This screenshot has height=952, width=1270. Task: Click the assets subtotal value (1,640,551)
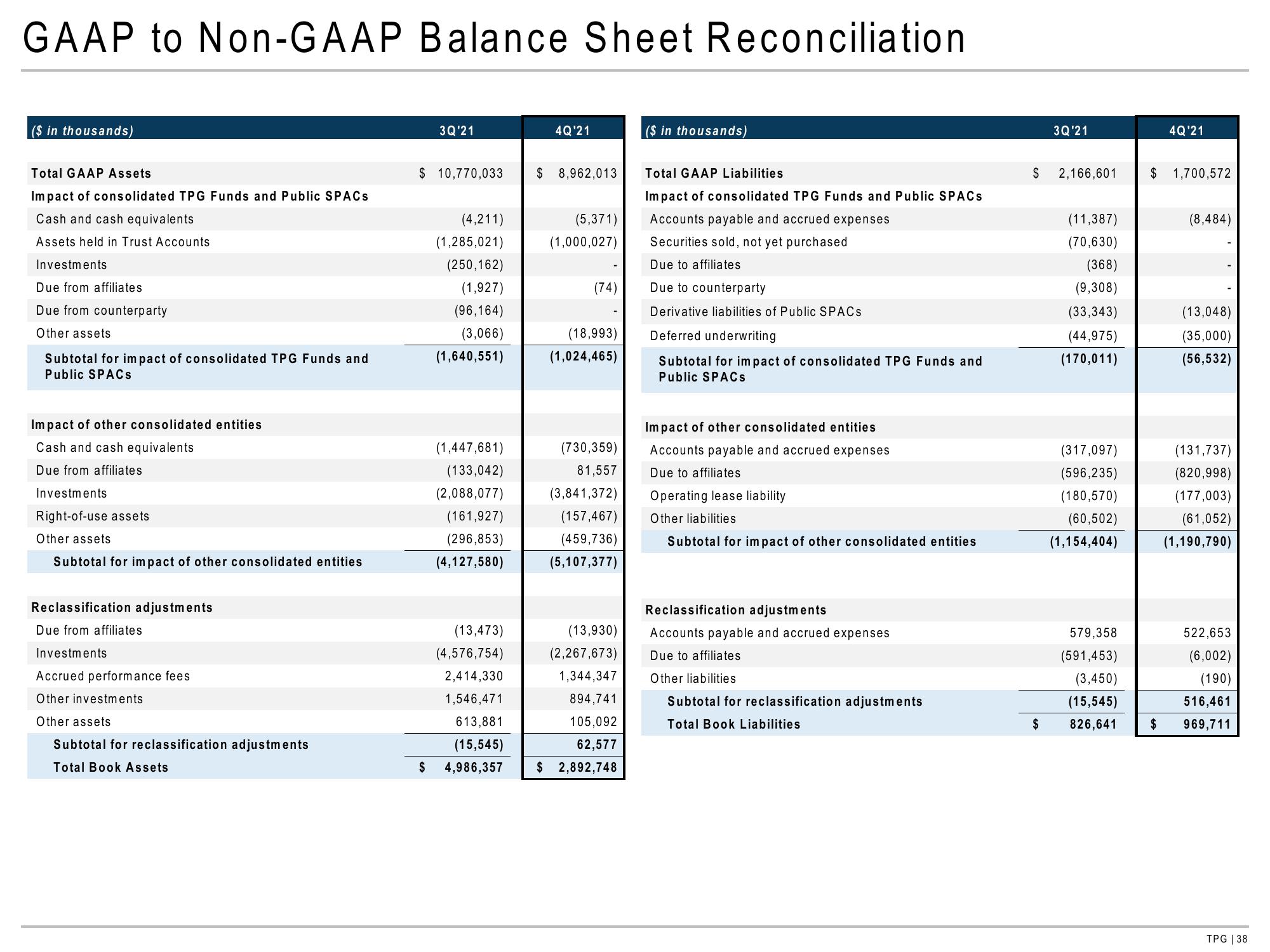[x=469, y=356]
